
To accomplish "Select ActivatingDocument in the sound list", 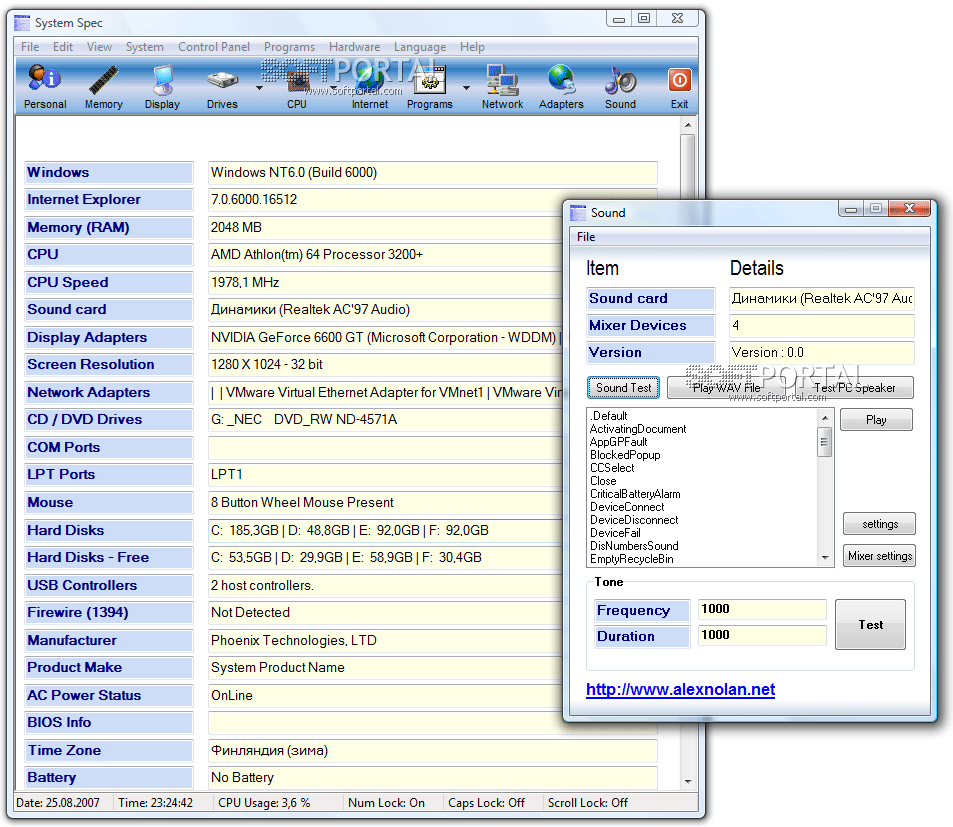I will pos(638,429).
